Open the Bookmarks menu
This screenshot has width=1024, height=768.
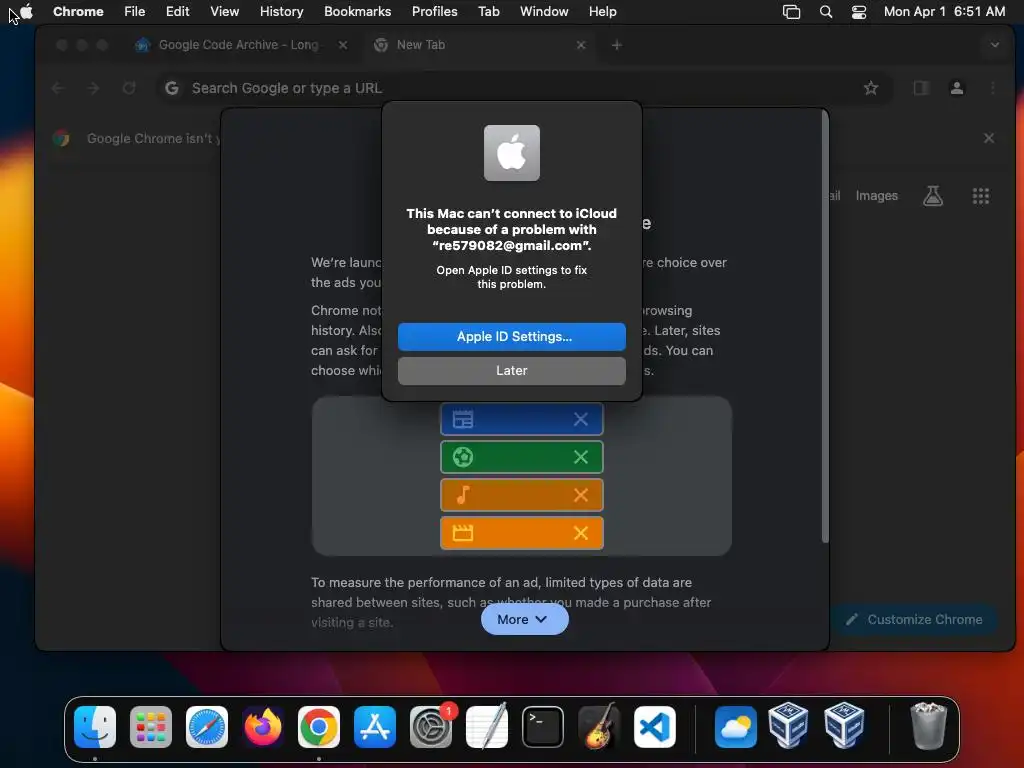pos(357,11)
